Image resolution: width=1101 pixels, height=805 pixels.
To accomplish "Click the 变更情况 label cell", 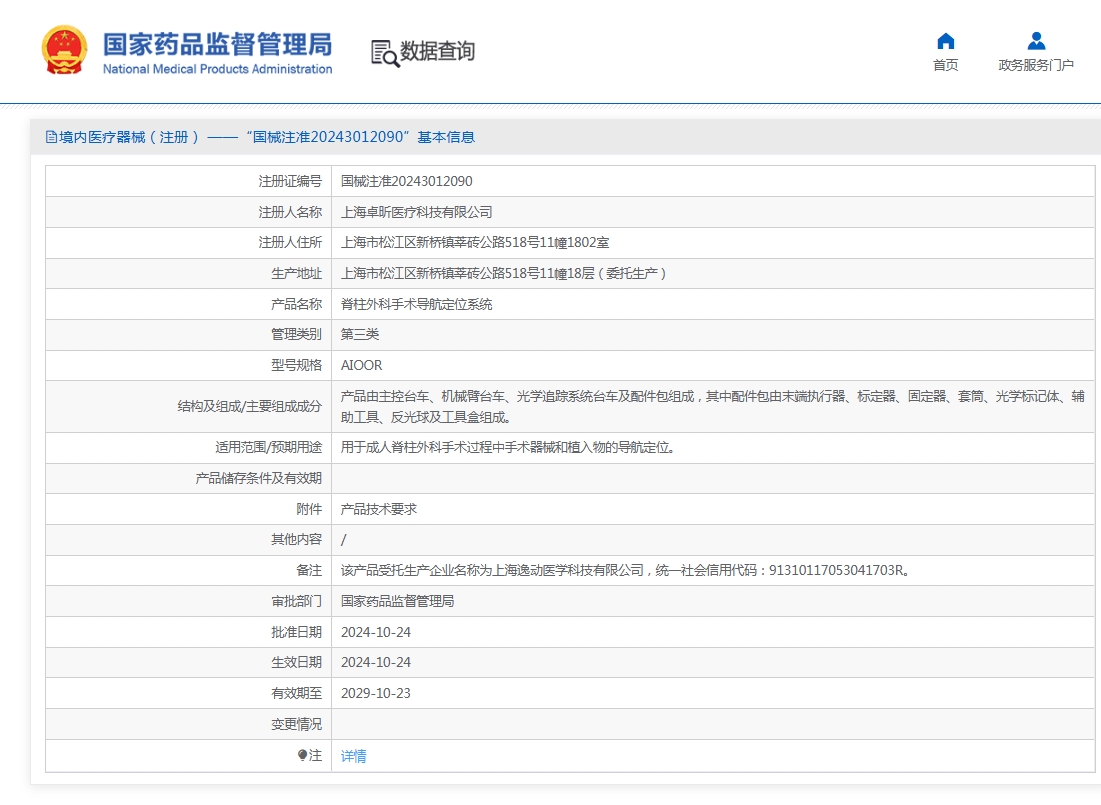I will [188, 724].
